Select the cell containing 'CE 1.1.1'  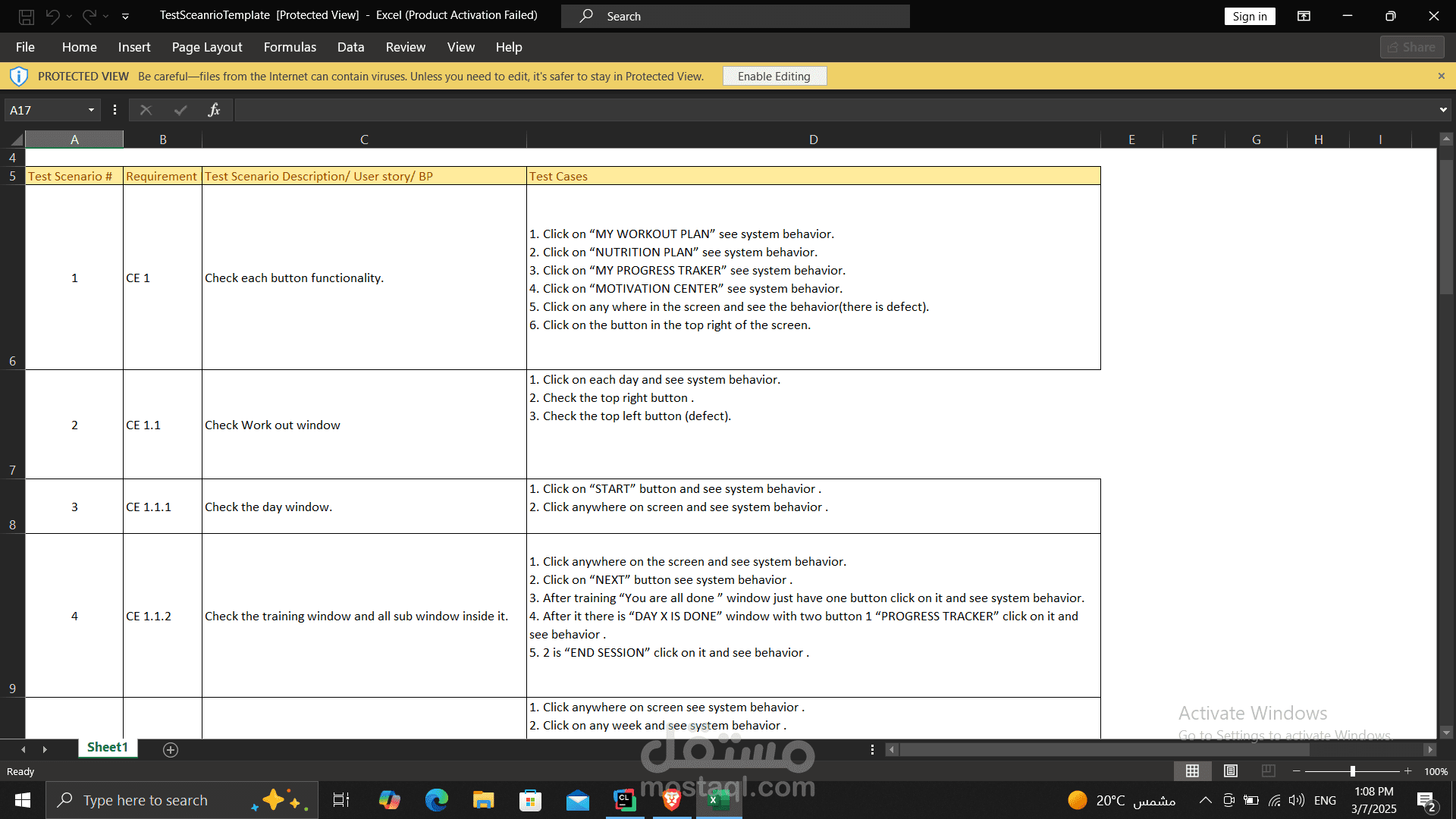162,507
